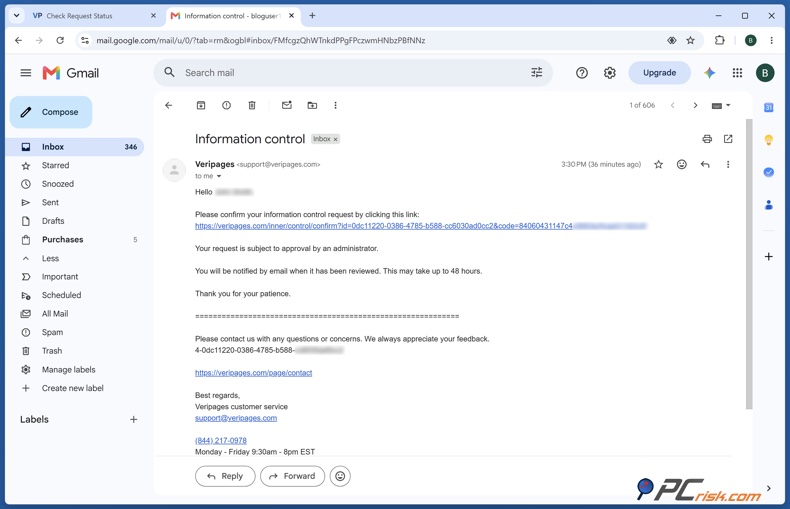Open a new browser tab

coord(312,16)
